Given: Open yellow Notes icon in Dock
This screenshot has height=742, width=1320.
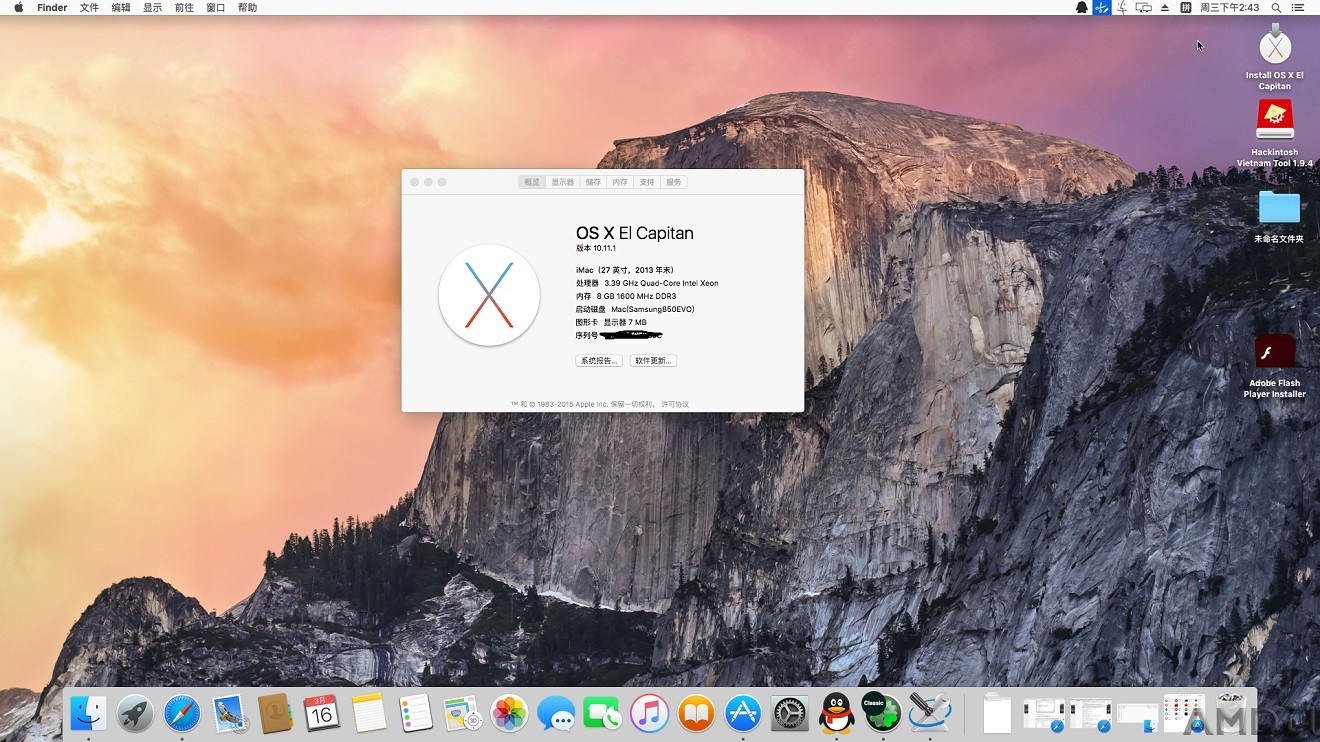Looking at the screenshot, I should pyautogui.click(x=369, y=714).
